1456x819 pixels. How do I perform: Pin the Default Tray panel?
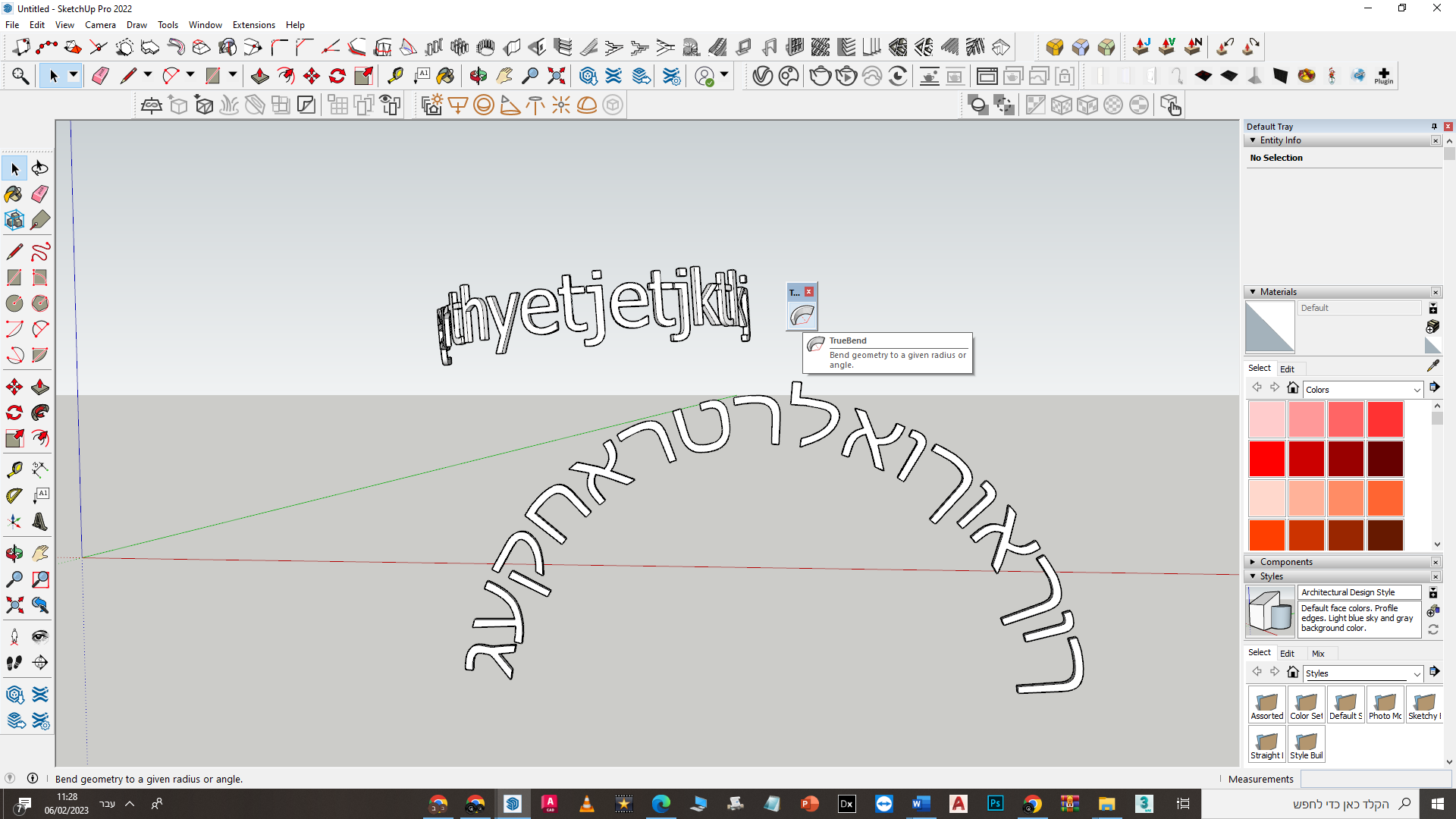1433,127
